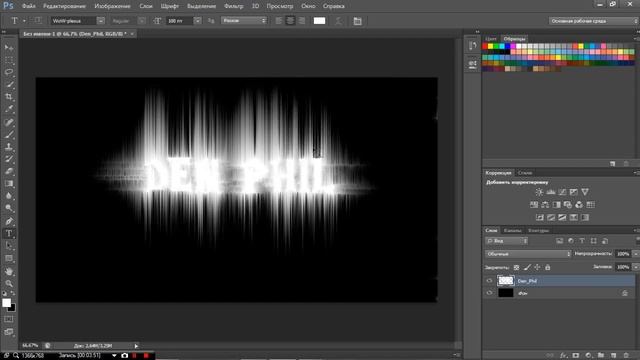The image size is (640, 360).
Task: Open the font style dropdown
Action: coord(141,21)
